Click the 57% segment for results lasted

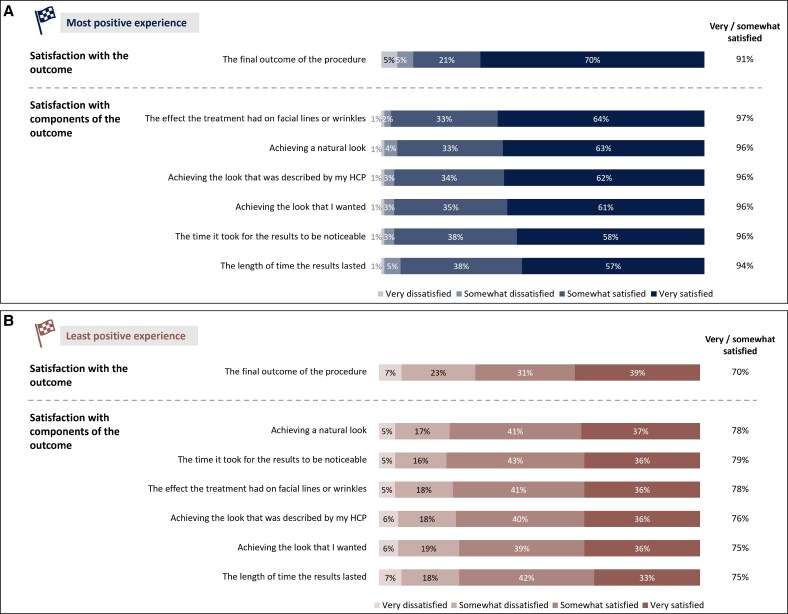tap(613, 266)
